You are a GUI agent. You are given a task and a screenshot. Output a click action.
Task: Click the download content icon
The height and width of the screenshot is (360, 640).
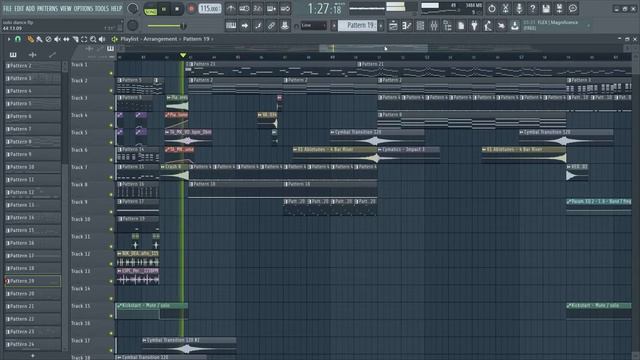point(515,26)
